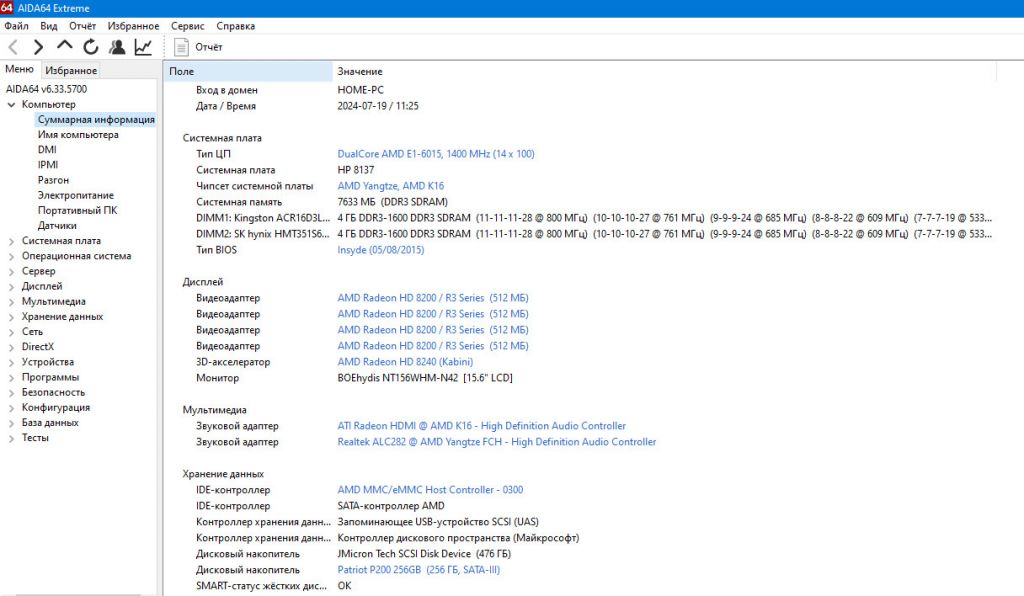
Task: Click the Отчёт report page icon
Action: [x=182, y=47]
